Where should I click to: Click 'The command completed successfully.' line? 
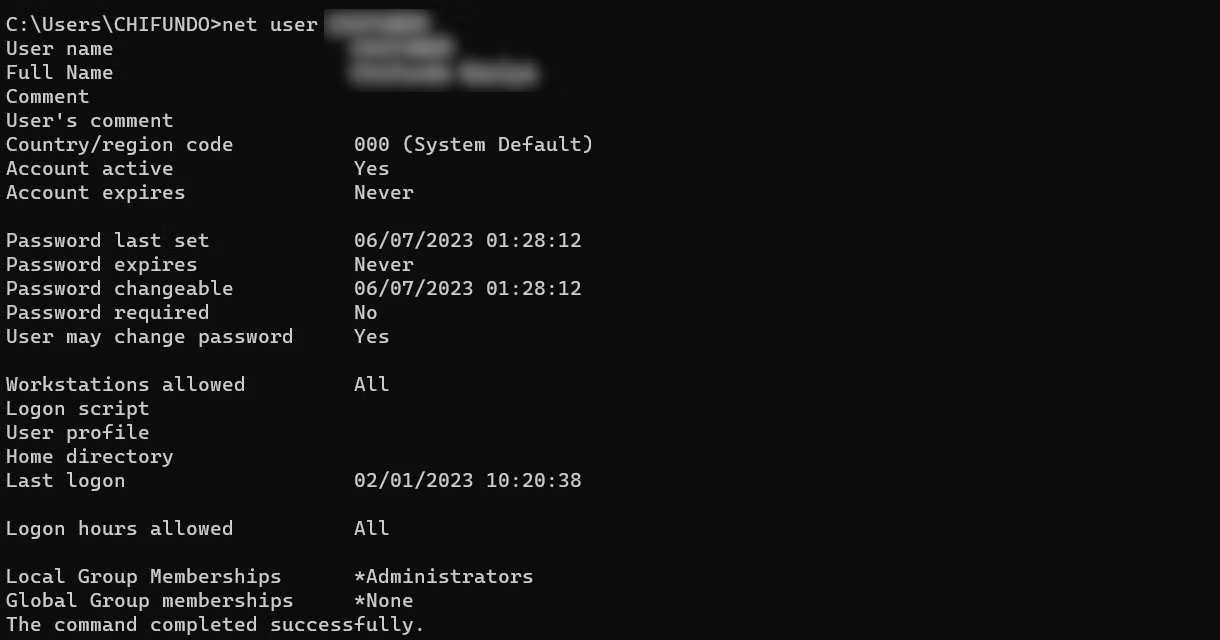click(x=216, y=624)
